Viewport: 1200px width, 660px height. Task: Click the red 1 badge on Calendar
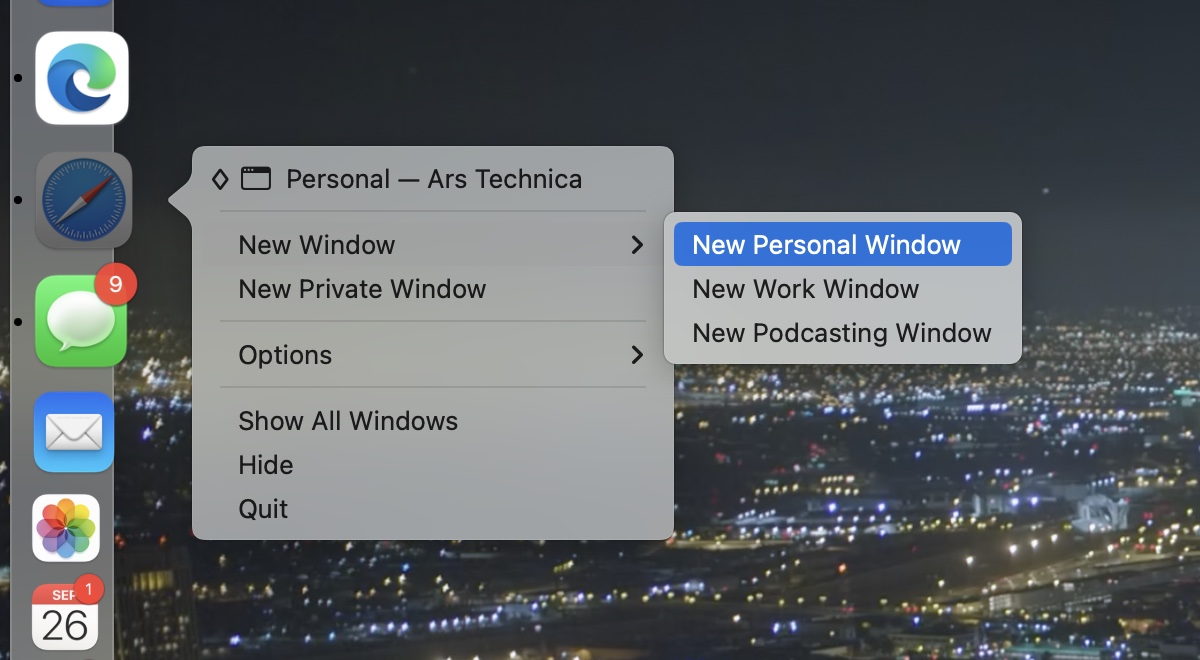pyautogui.click(x=88, y=590)
